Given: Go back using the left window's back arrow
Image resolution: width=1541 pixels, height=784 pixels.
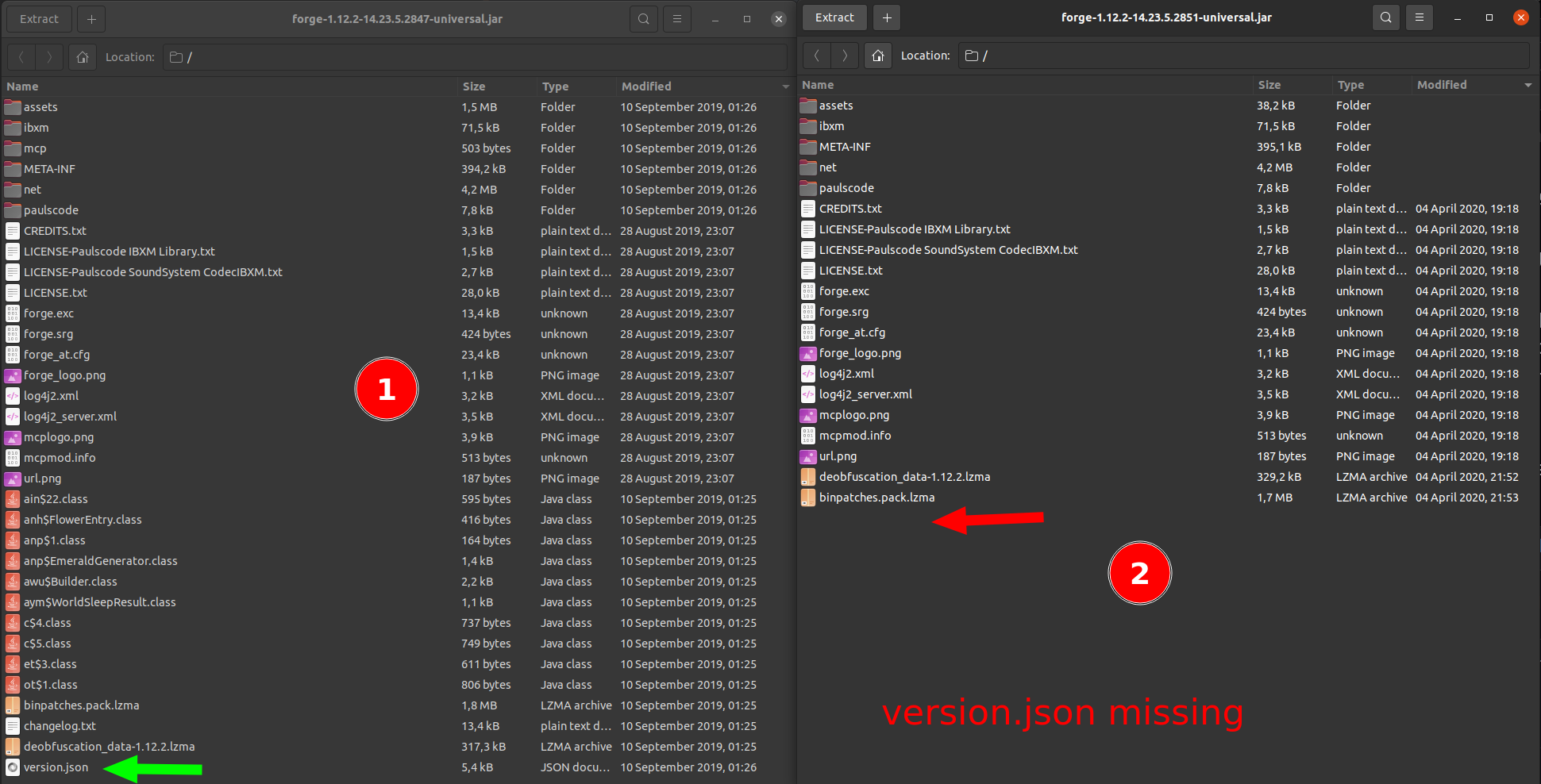Looking at the screenshot, I should click(21, 56).
